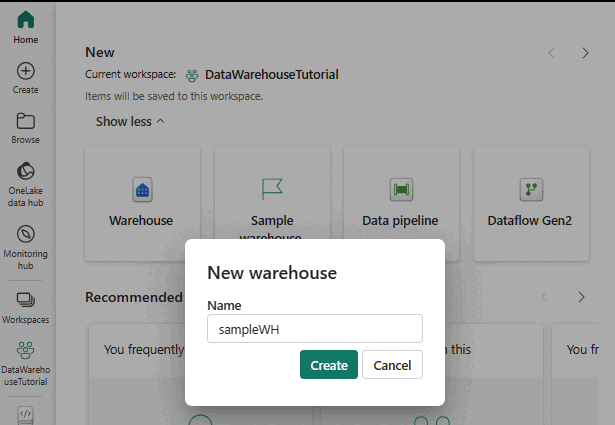Click the Warehouse card icon
The width and height of the screenshot is (615, 425).
point(142,190)
